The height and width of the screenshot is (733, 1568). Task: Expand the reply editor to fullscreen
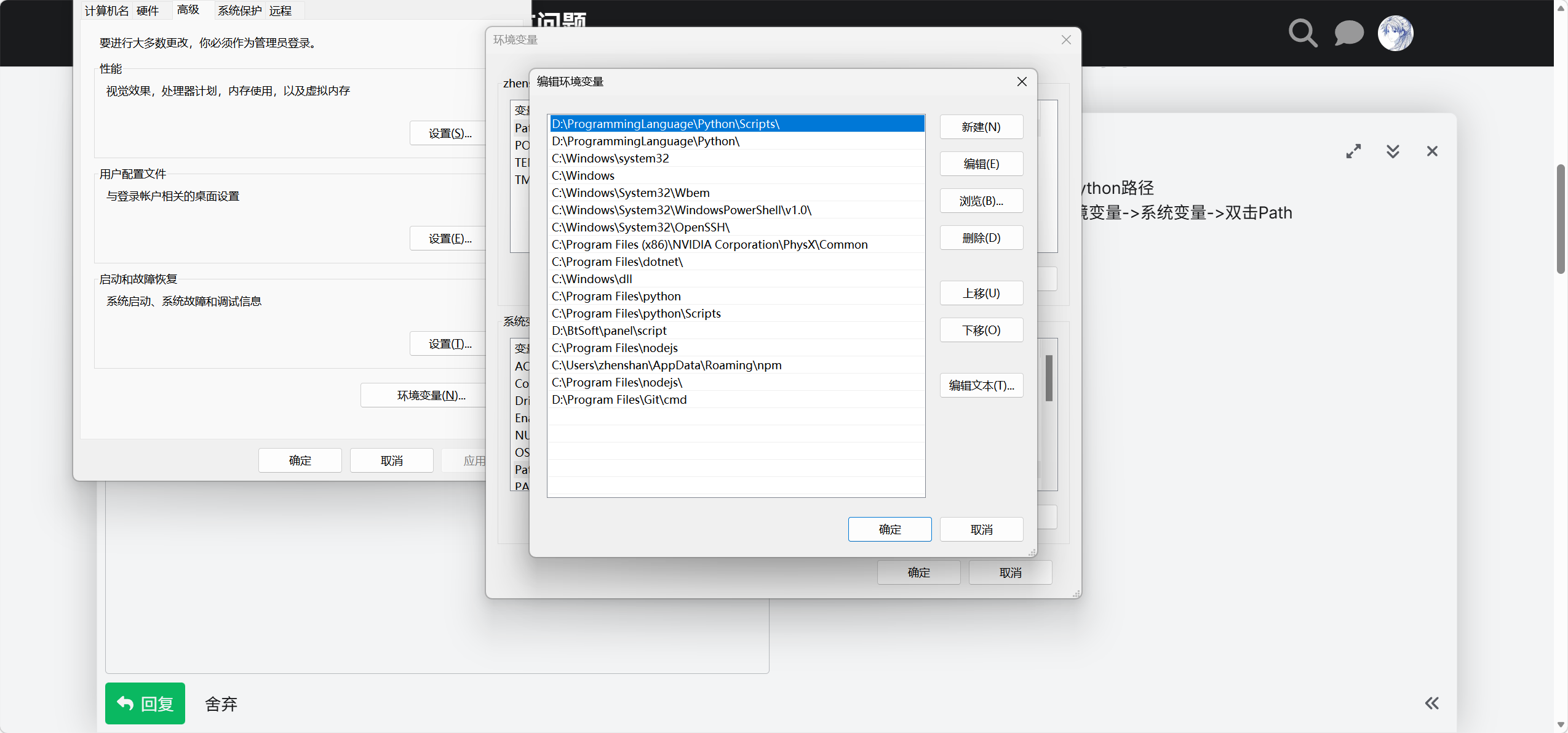1353,151
